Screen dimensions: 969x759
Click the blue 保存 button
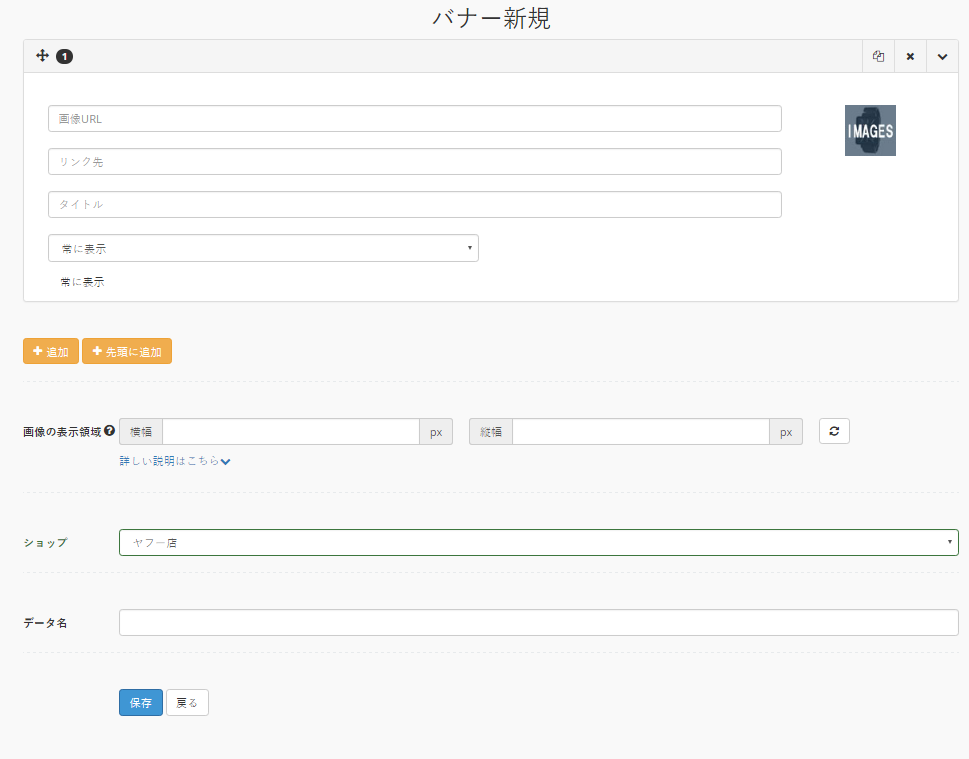pyautogui.click(x=140, y=703)
